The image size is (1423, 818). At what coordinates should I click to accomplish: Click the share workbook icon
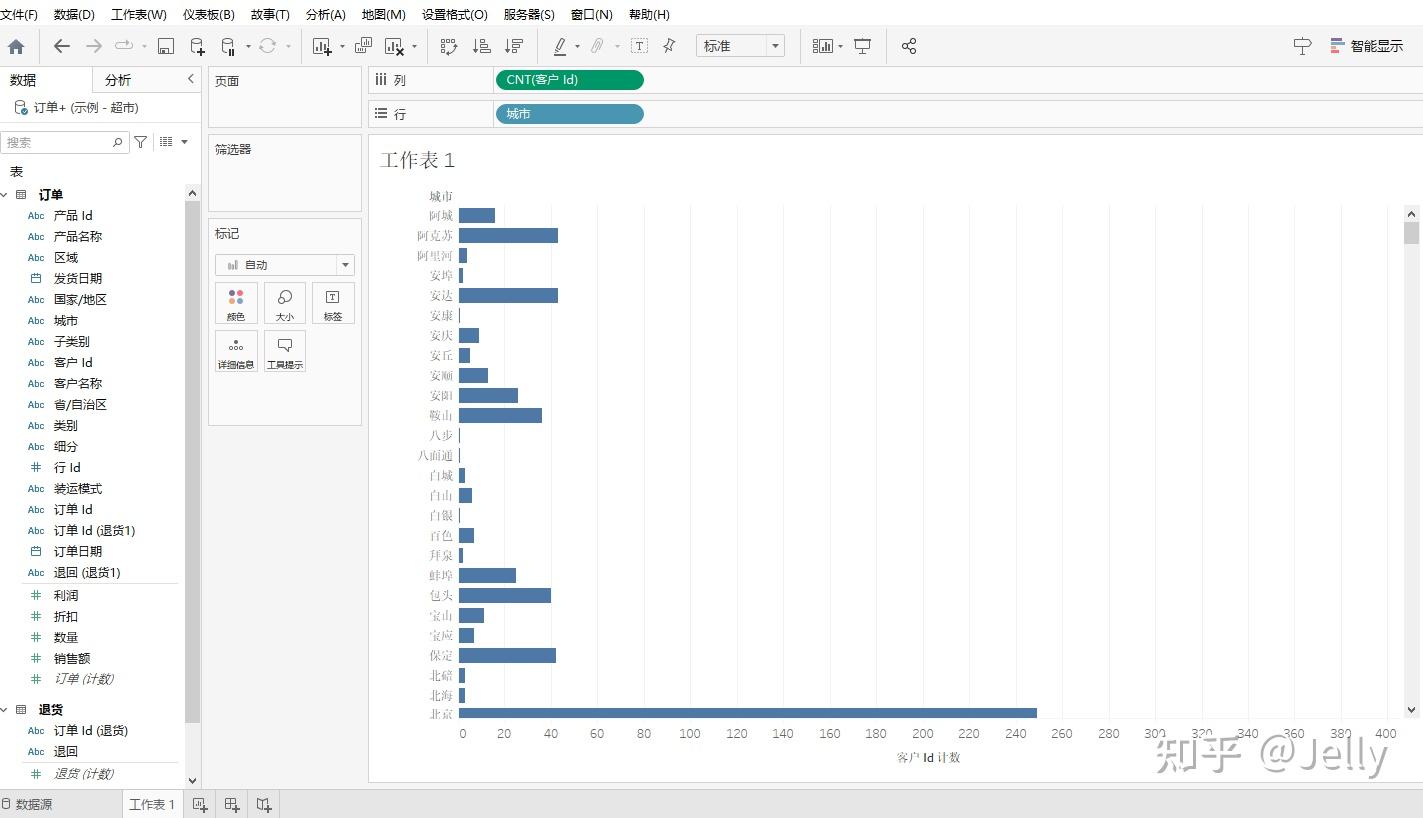click(909, 46)
